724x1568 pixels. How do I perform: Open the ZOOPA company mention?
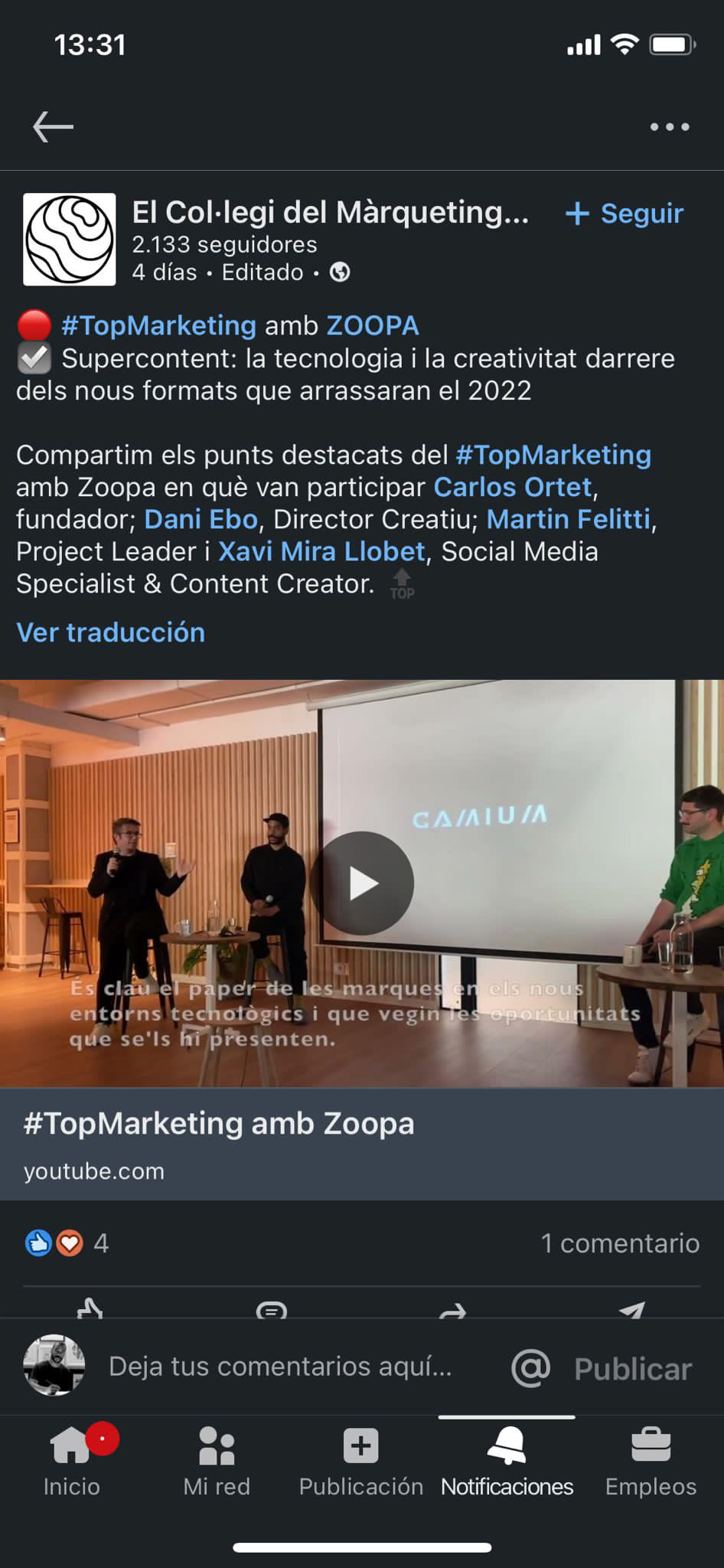(x=373, y=325)
